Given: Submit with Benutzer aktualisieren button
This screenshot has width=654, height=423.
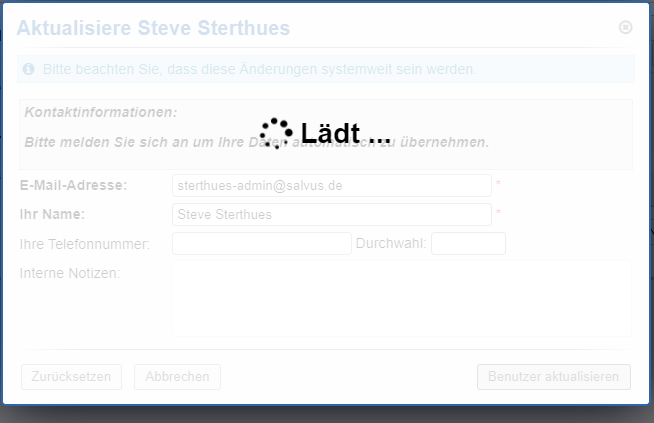Looking at the screenshot, I should pos(554,377).
